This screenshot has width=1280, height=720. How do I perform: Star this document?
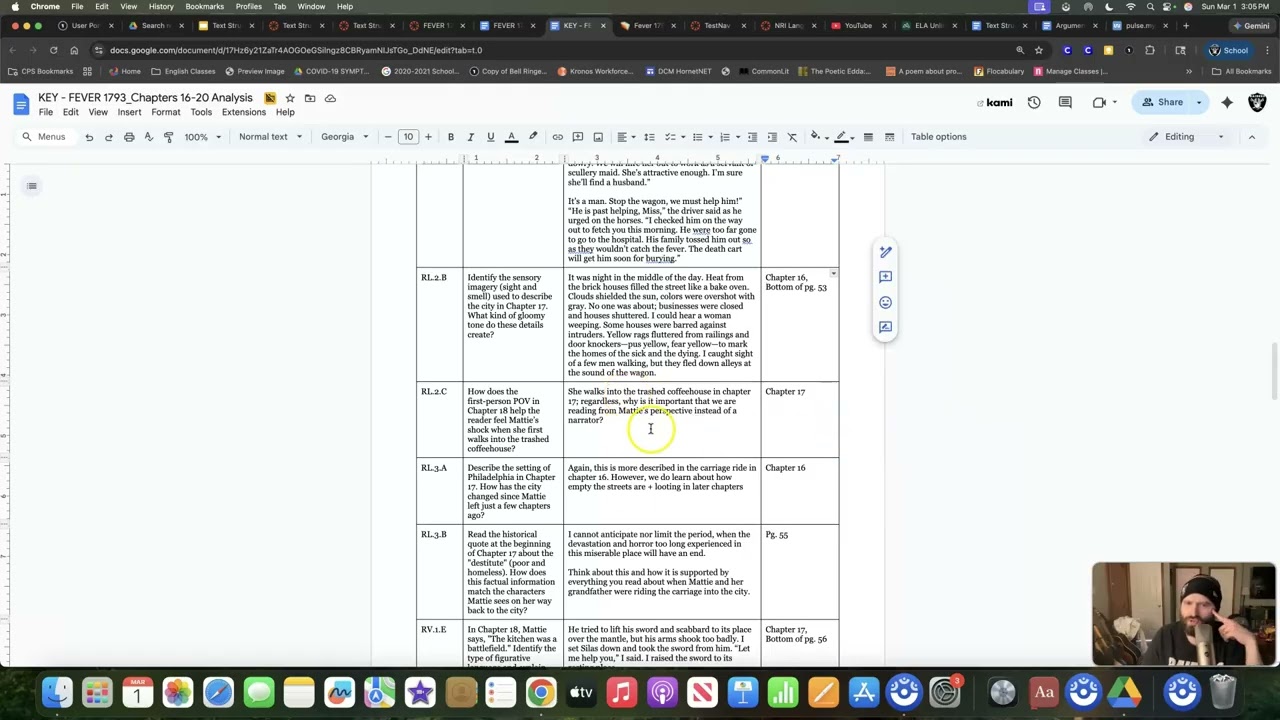290,98
